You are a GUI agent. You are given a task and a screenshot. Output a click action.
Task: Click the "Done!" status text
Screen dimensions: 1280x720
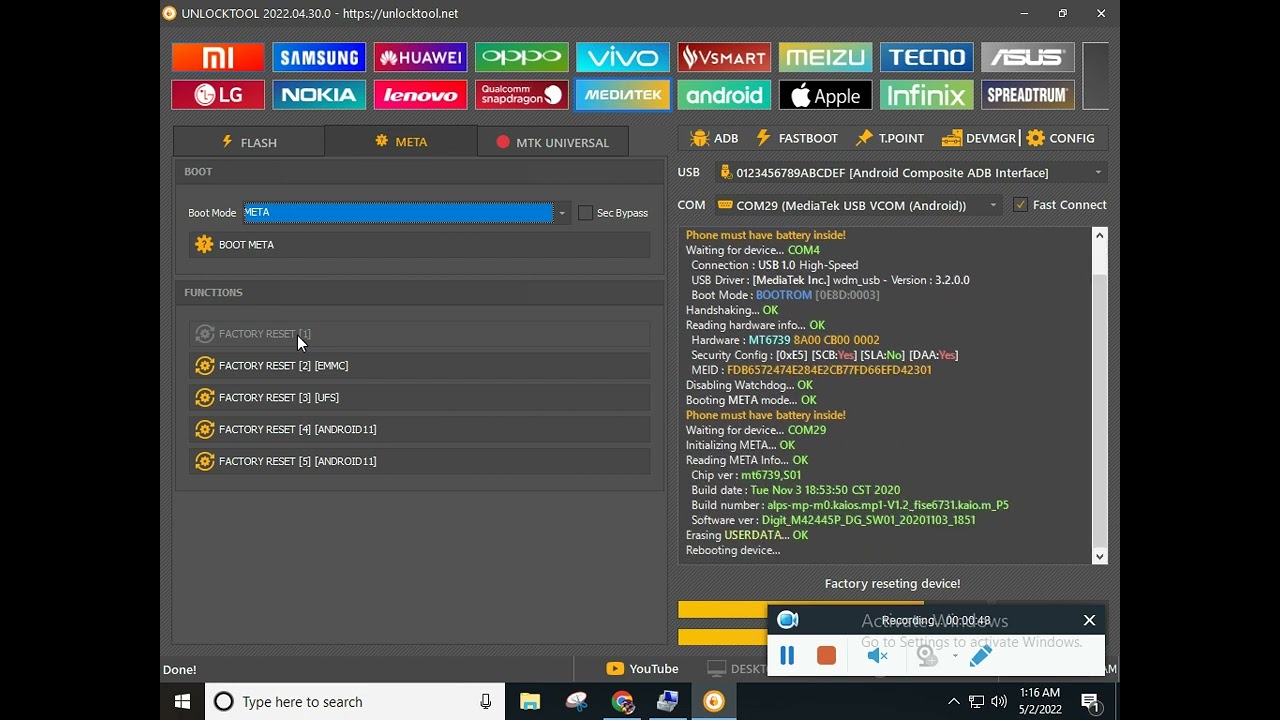tap(180, 670)
